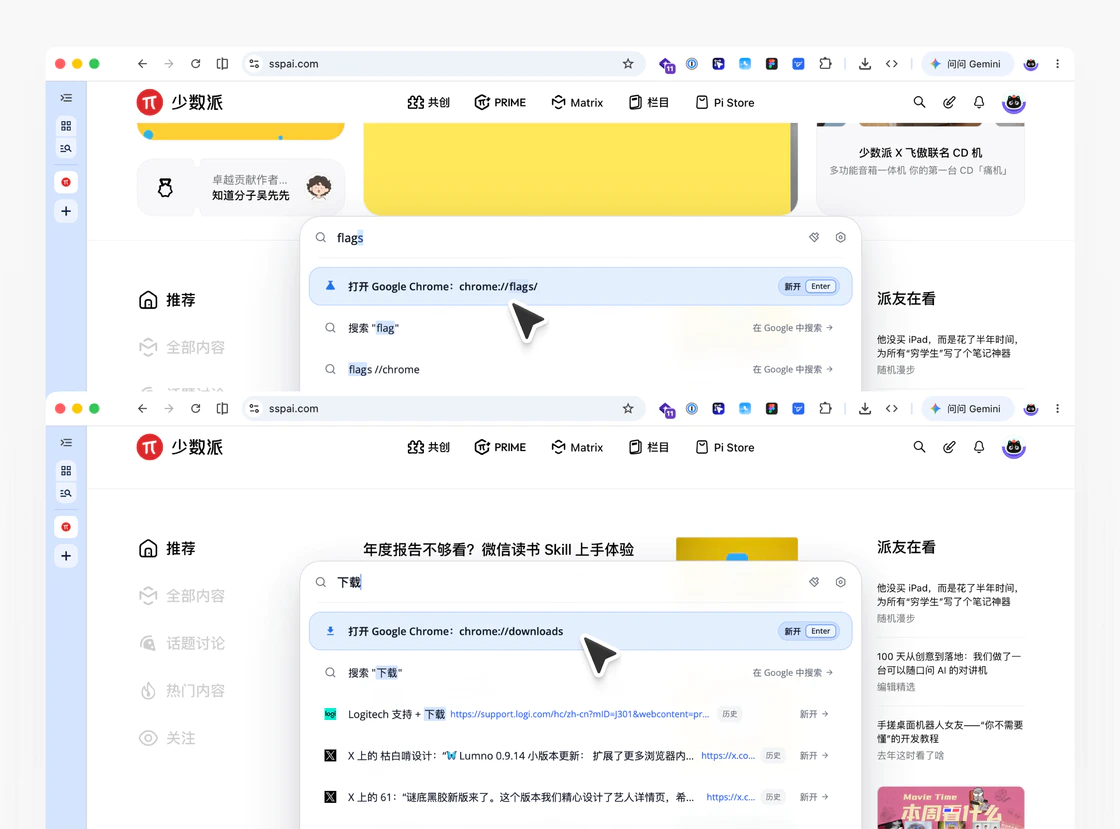Open tab grid icon in bottom window sidebar

(66, 471)
